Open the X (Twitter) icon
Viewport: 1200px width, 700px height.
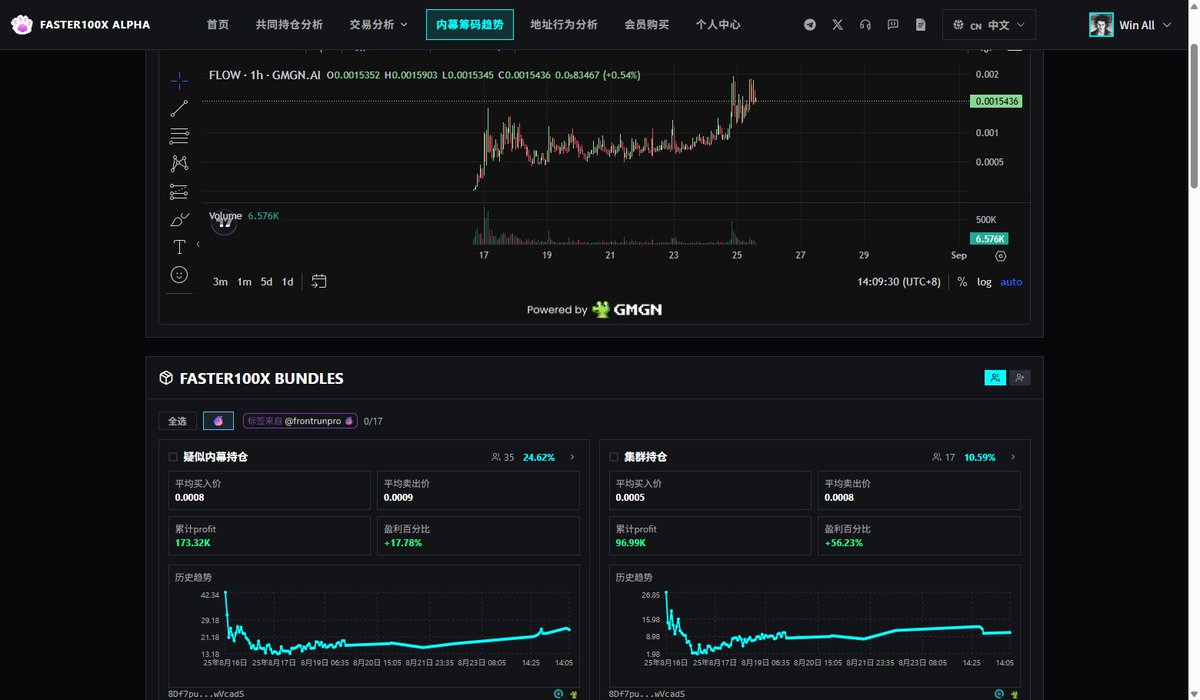(x=838, y=24)
